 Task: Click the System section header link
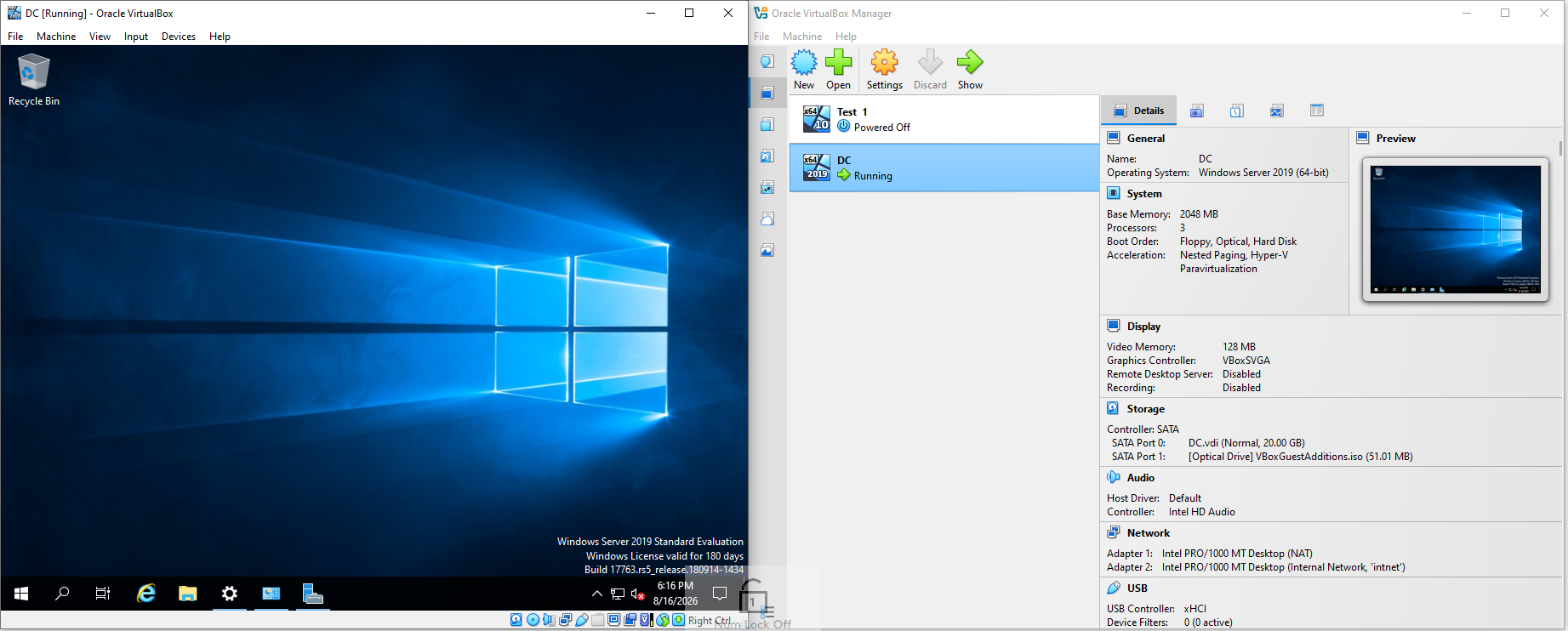point(1144,194)
